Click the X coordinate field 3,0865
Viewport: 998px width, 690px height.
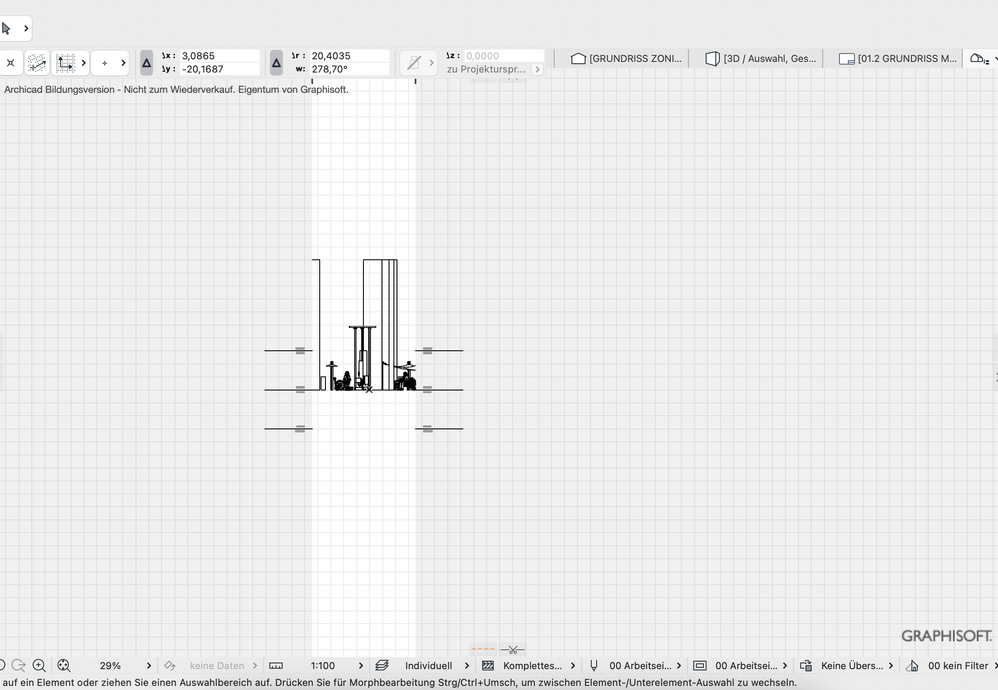[x=220, y=56]
